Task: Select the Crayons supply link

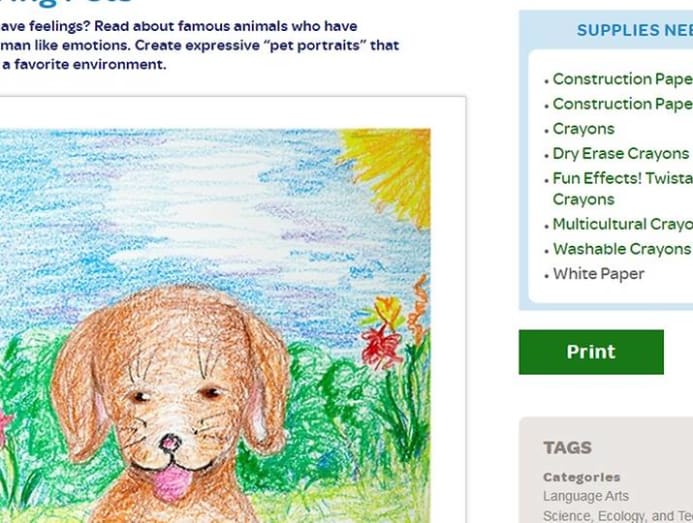Action: [x=583, y=129]
